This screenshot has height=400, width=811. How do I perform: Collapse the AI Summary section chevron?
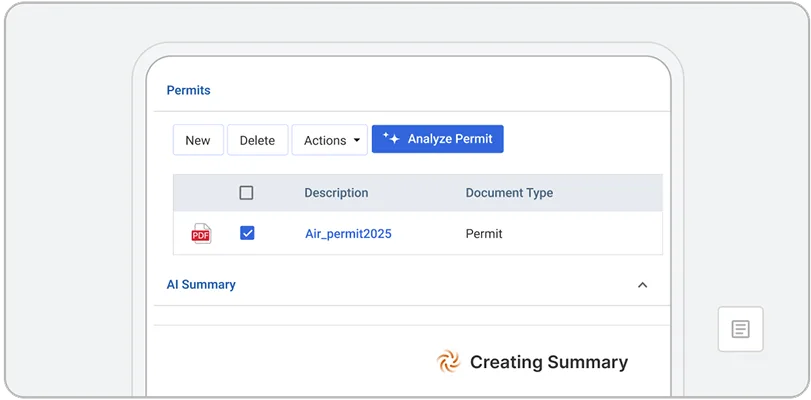pos(642,285)
